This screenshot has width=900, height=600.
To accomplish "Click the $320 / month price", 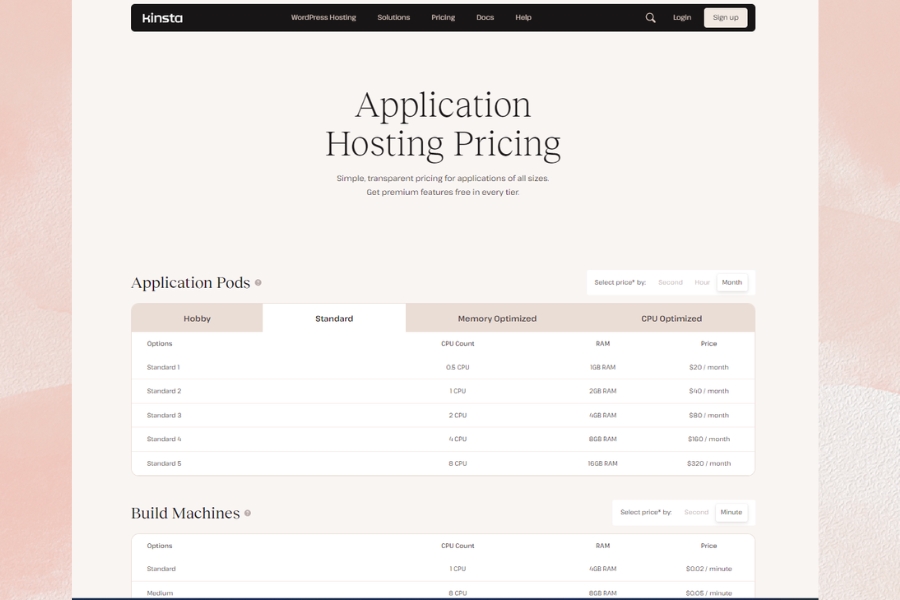I will (709, 463).
